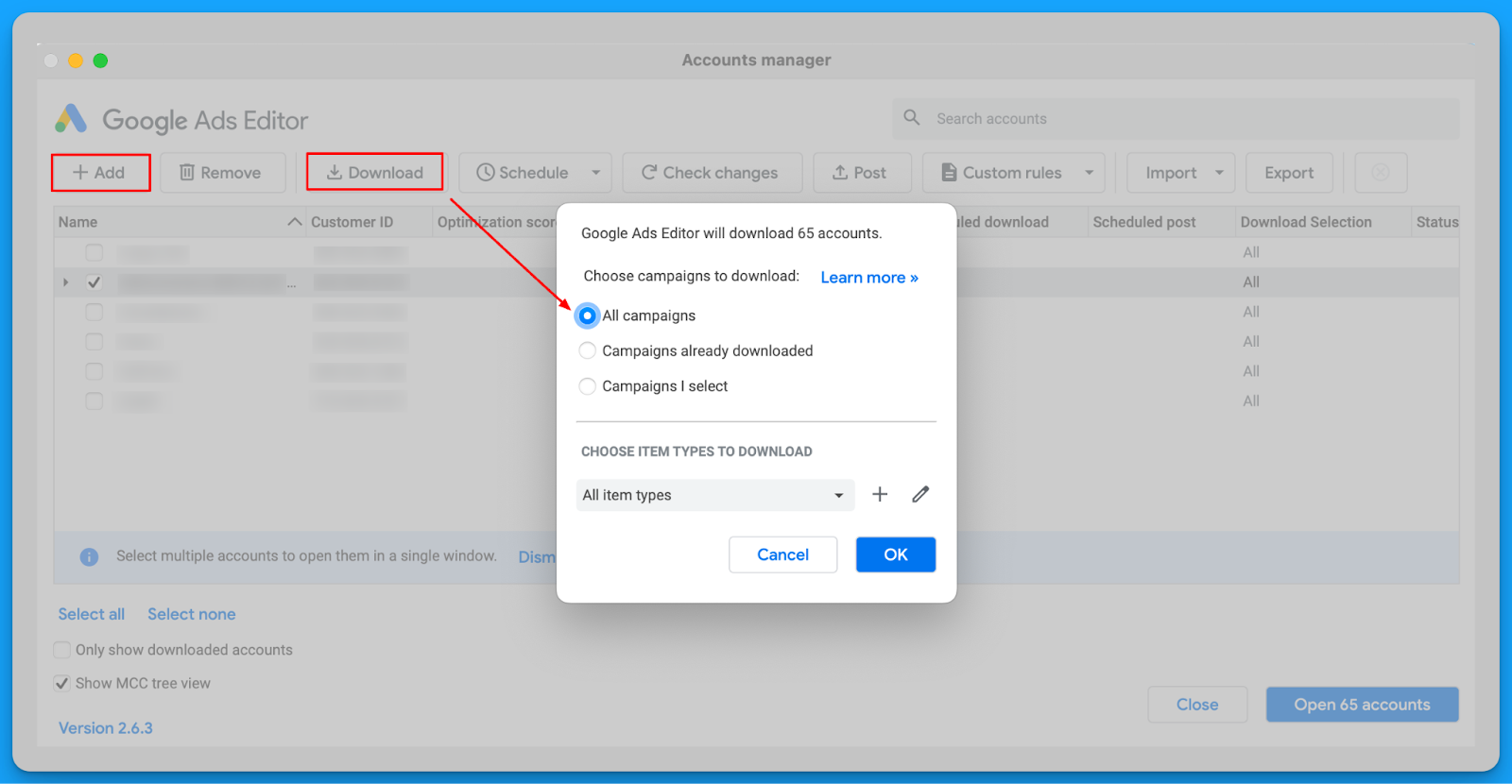Click the plus icon to add item type
This screenshot has width=1512, height=784.
coord(880,494)
